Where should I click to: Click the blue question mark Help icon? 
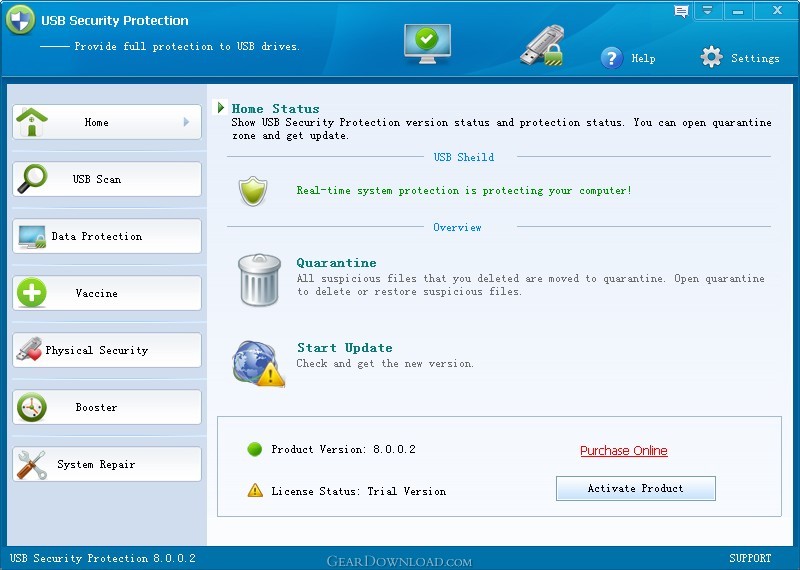click(x=612, y=58)
